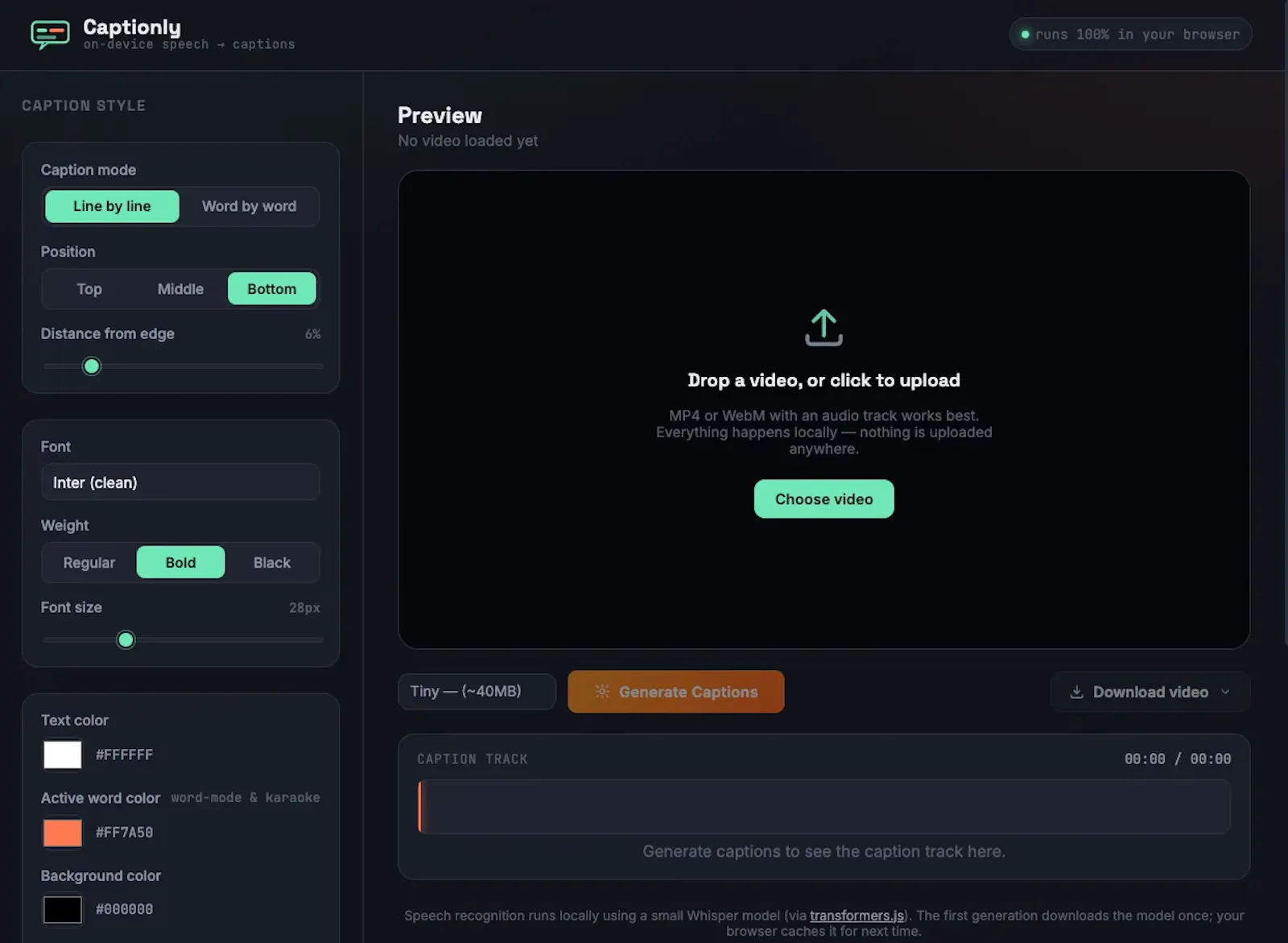Open the Font dropdown showing Inter (clean)
Screen dimensions: 1288x943
tap(180, 482)
